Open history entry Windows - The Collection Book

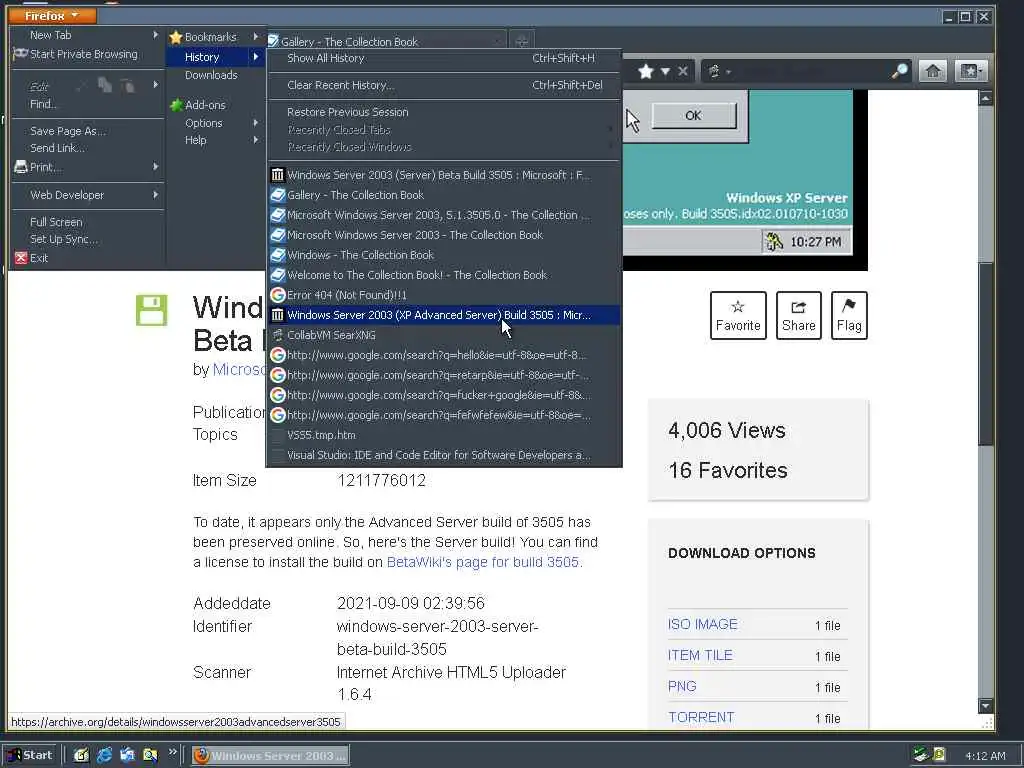pyautogui.click(x=444, y=255)
